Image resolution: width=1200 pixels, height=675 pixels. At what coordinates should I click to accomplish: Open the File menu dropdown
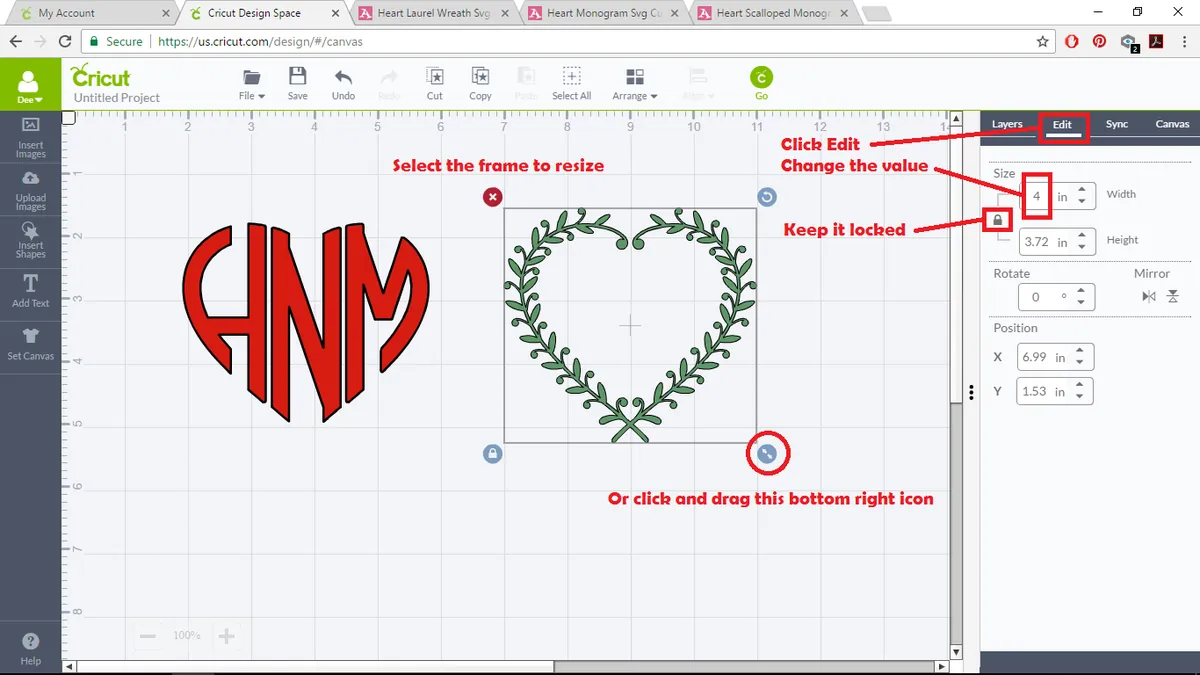[252, 85]
